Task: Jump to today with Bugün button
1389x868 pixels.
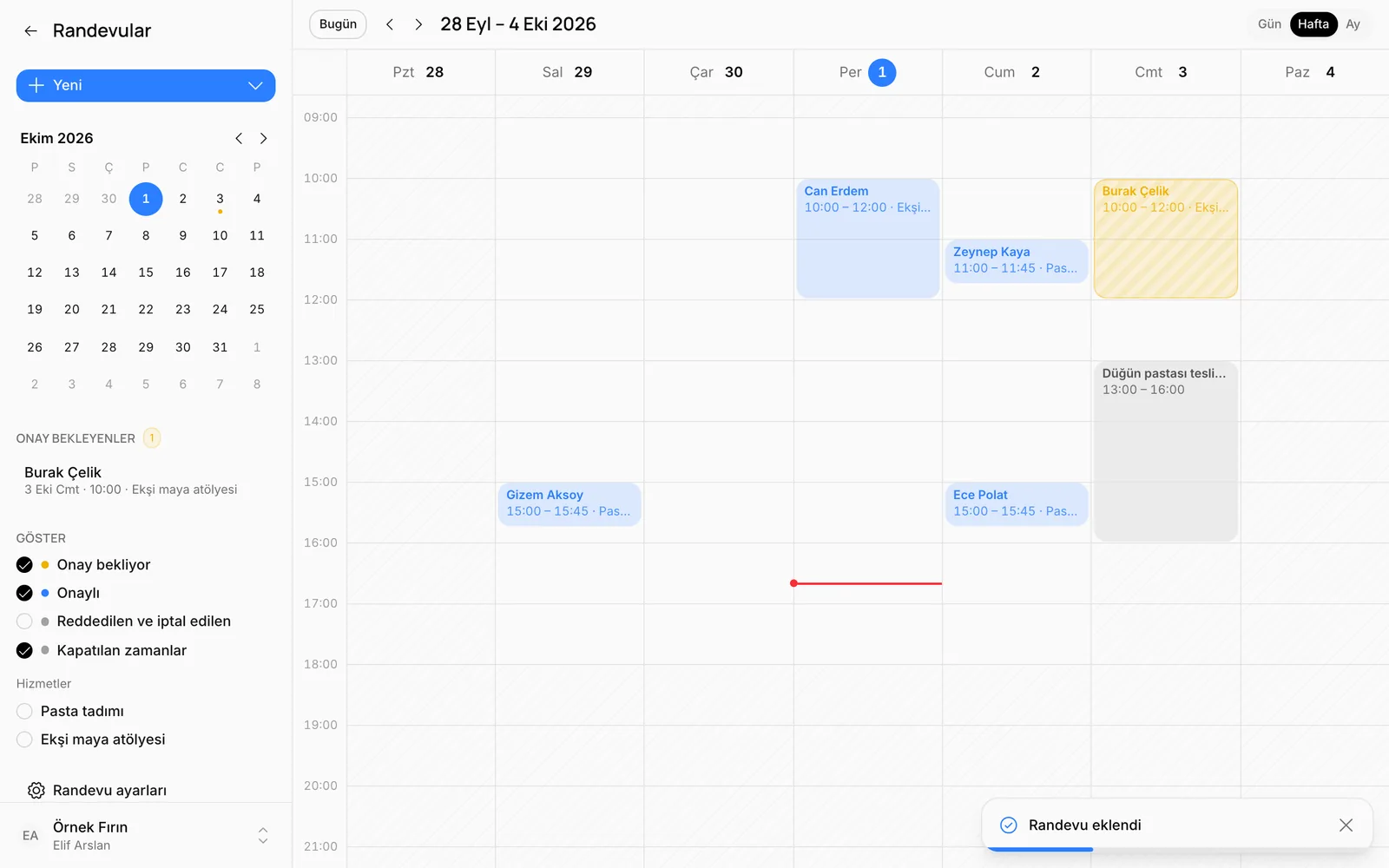Action: pos(338,24)
